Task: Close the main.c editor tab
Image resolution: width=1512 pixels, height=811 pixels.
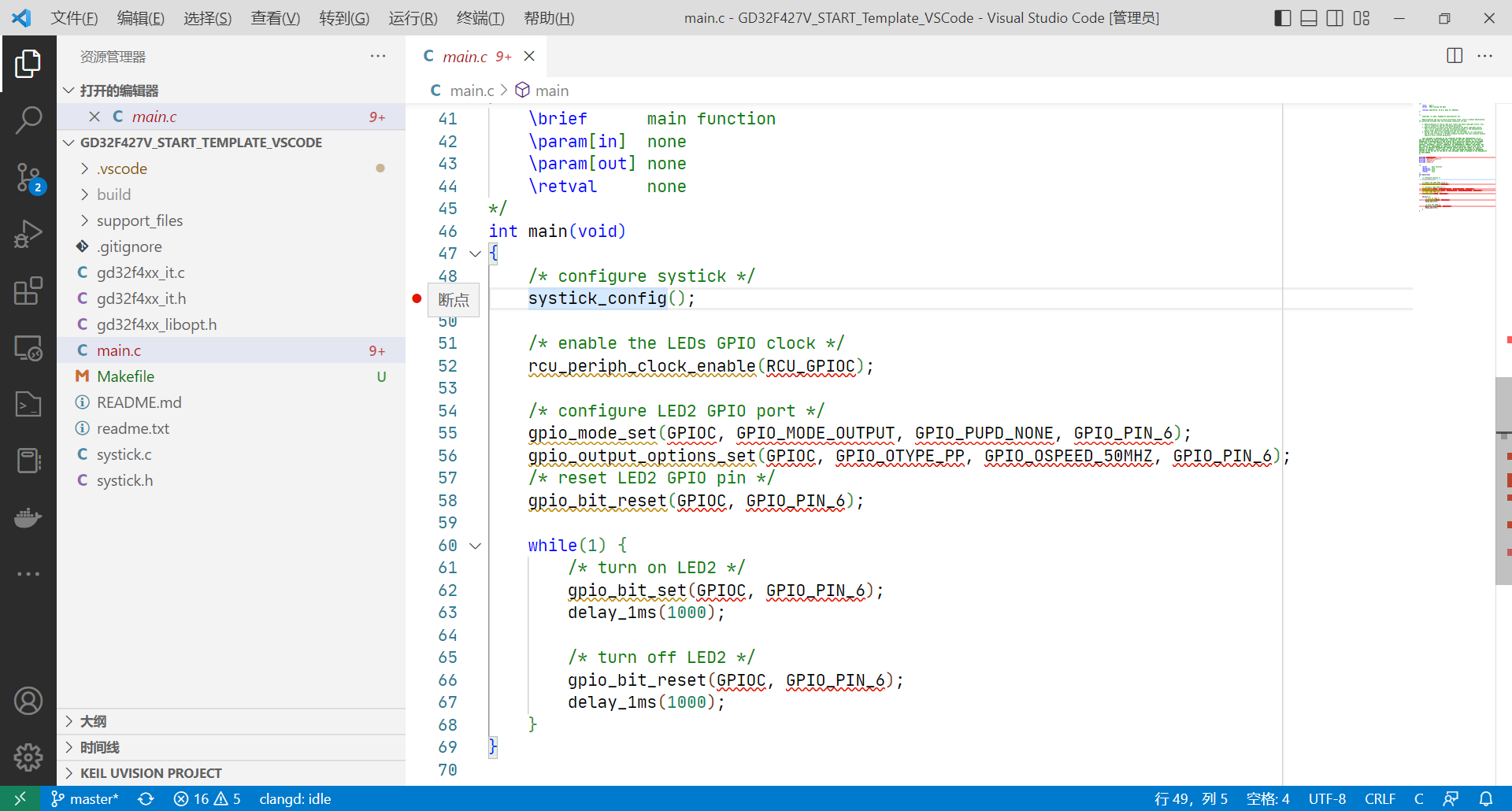Action: tap(529, 56)
